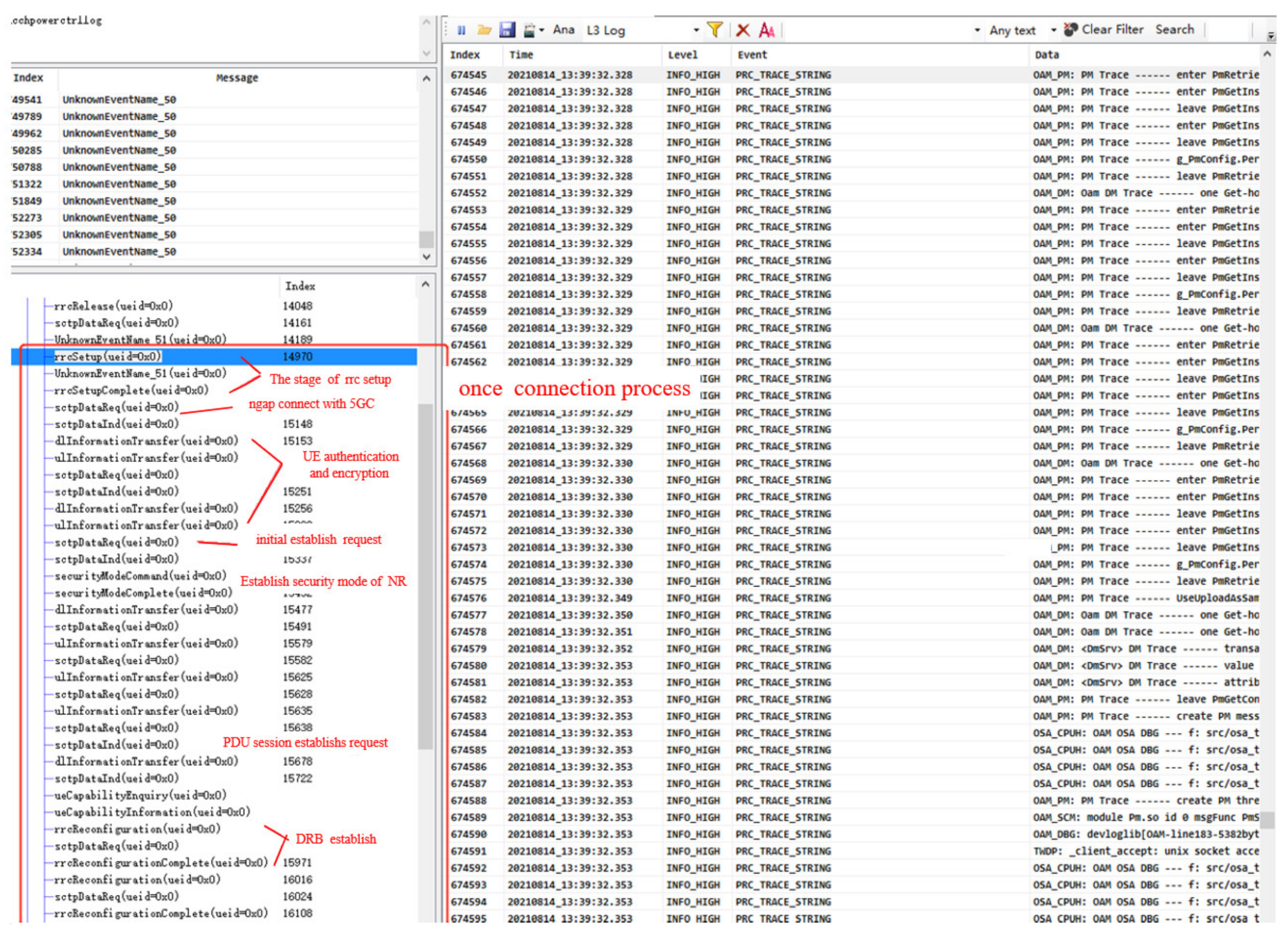Open the Any text dropdown arrow
This screenshot has height=936, width=1288.
coord(1053,31)
